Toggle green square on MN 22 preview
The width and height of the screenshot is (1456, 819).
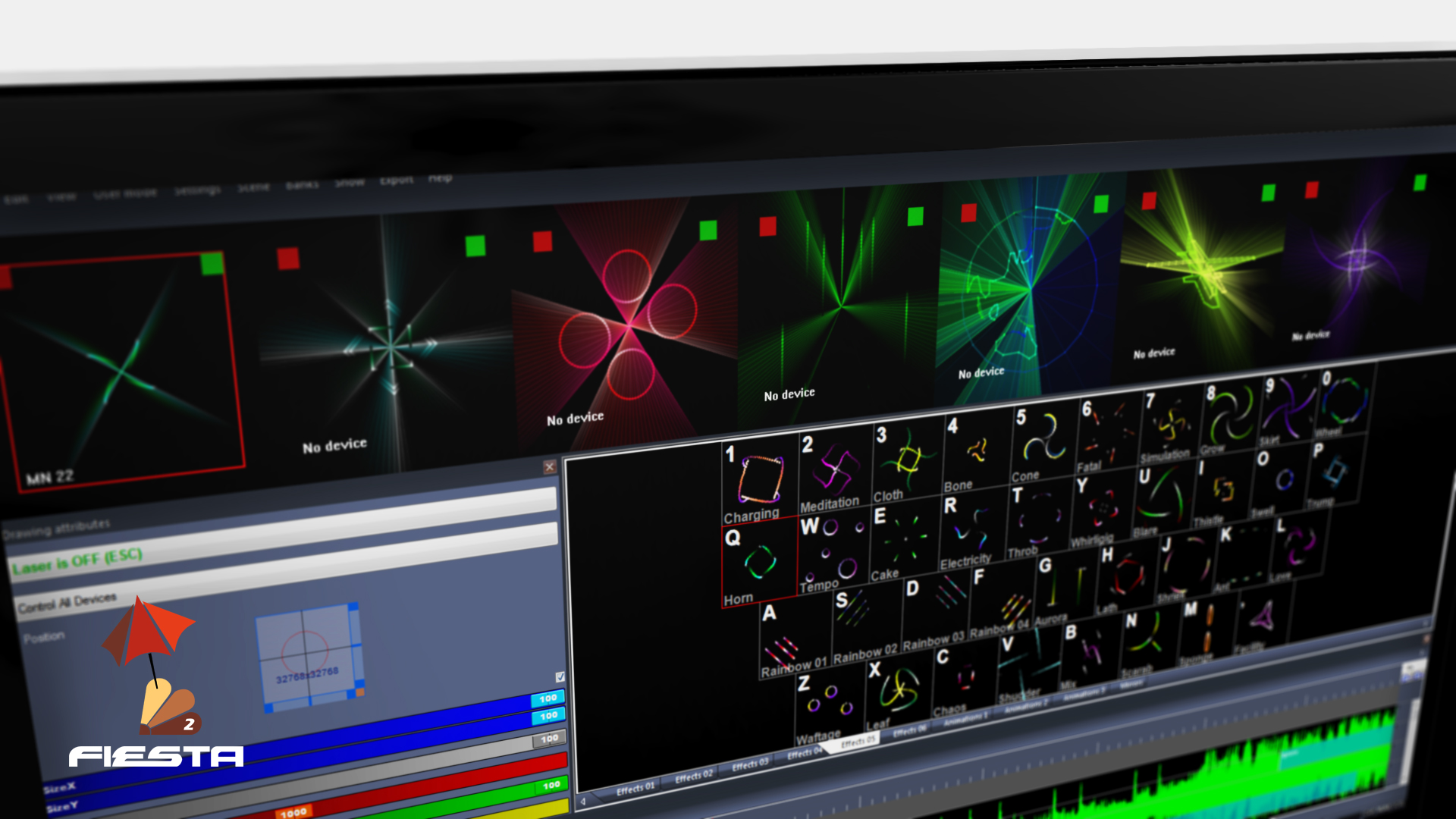point(212,264)
